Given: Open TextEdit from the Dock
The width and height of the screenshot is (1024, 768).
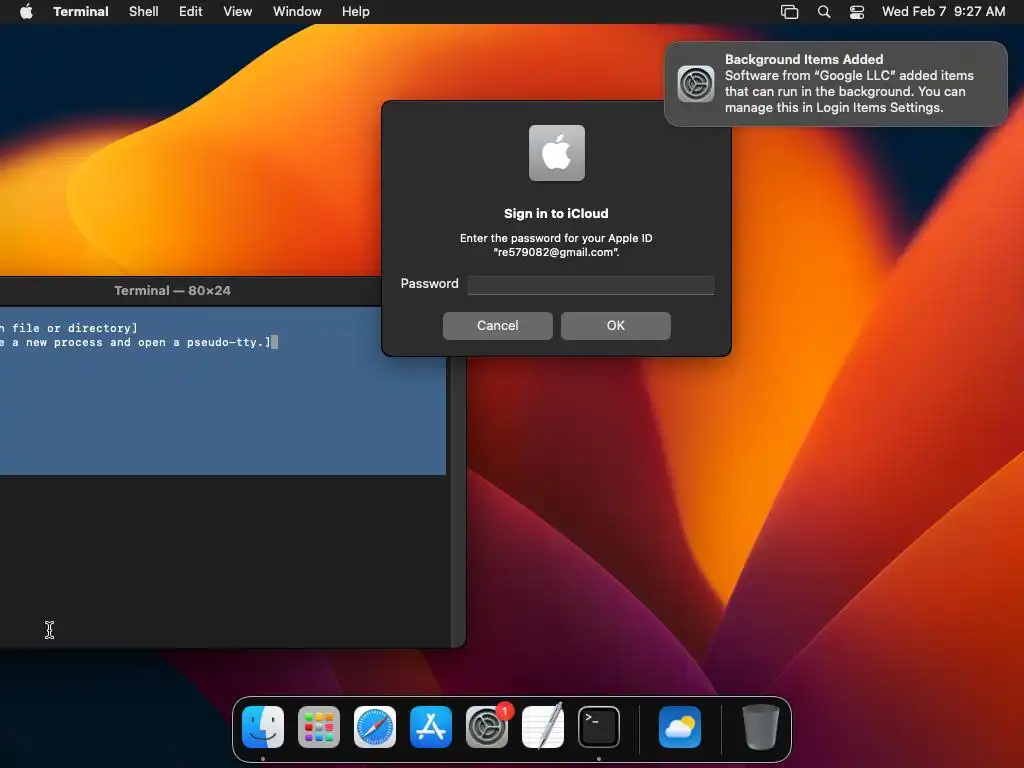Looking at the screenshot, I should click(543, 727).
